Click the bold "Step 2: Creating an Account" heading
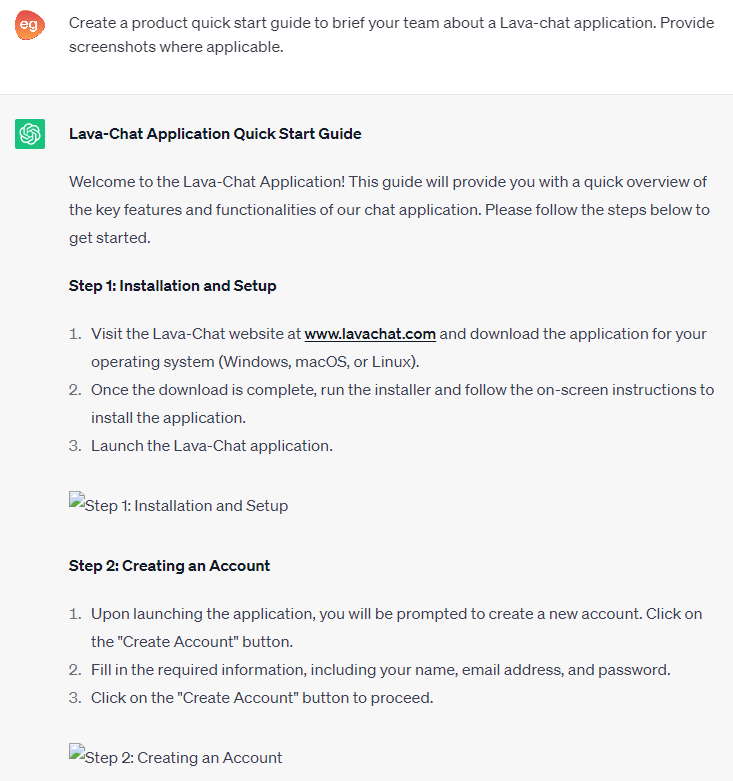This screenshot has width=733, height=781. pos(169,566)
